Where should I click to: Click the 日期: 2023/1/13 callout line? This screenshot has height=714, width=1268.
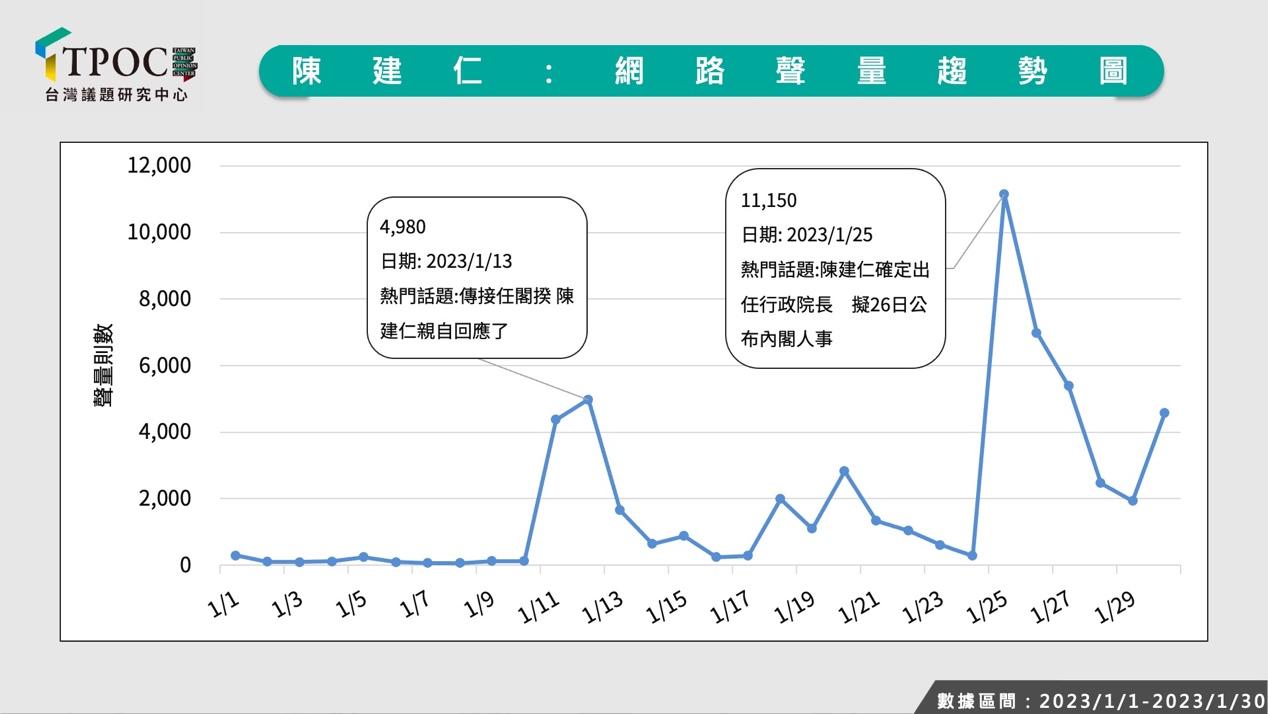[x=446, y=261]
